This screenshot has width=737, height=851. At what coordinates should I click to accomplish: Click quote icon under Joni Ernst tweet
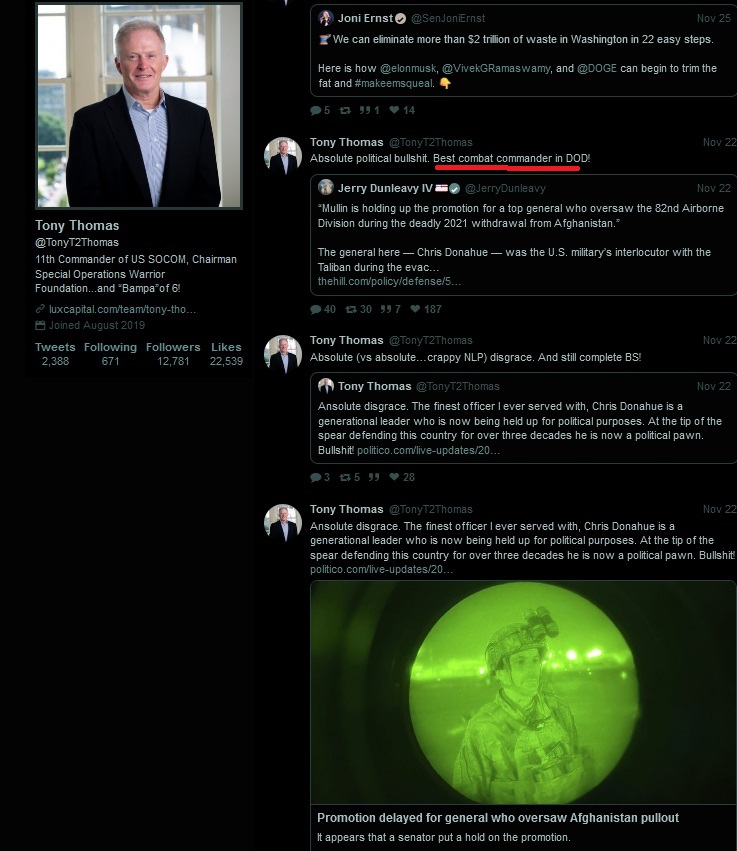365,110
